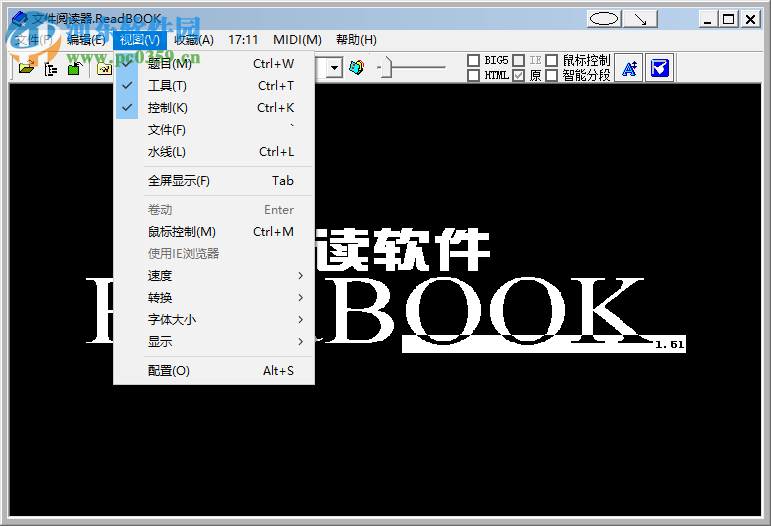Enable the 智能分段 checkbox
771x526 pixels.
[552, 75]
